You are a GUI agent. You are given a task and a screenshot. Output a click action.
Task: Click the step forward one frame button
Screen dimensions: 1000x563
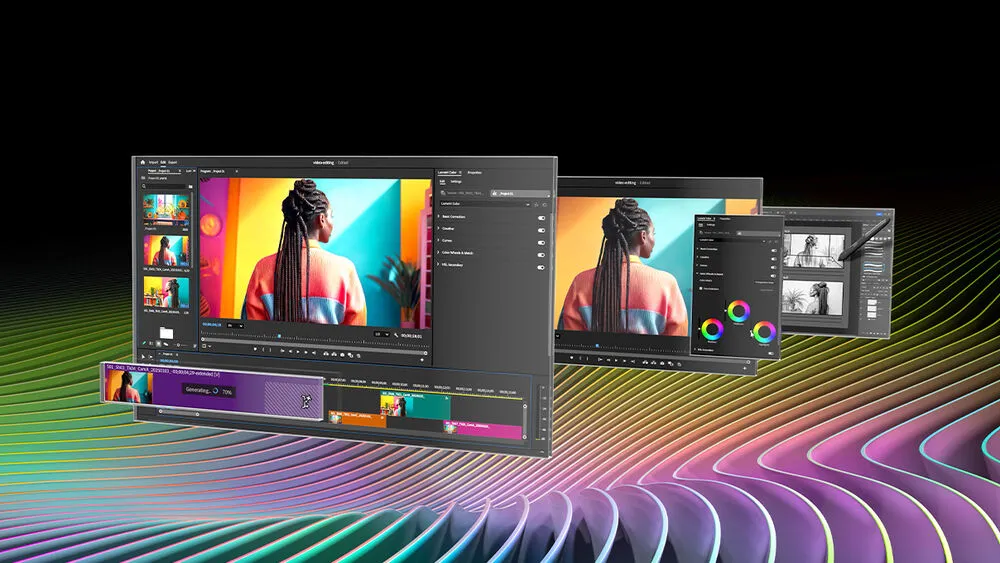tap(305, 352)
